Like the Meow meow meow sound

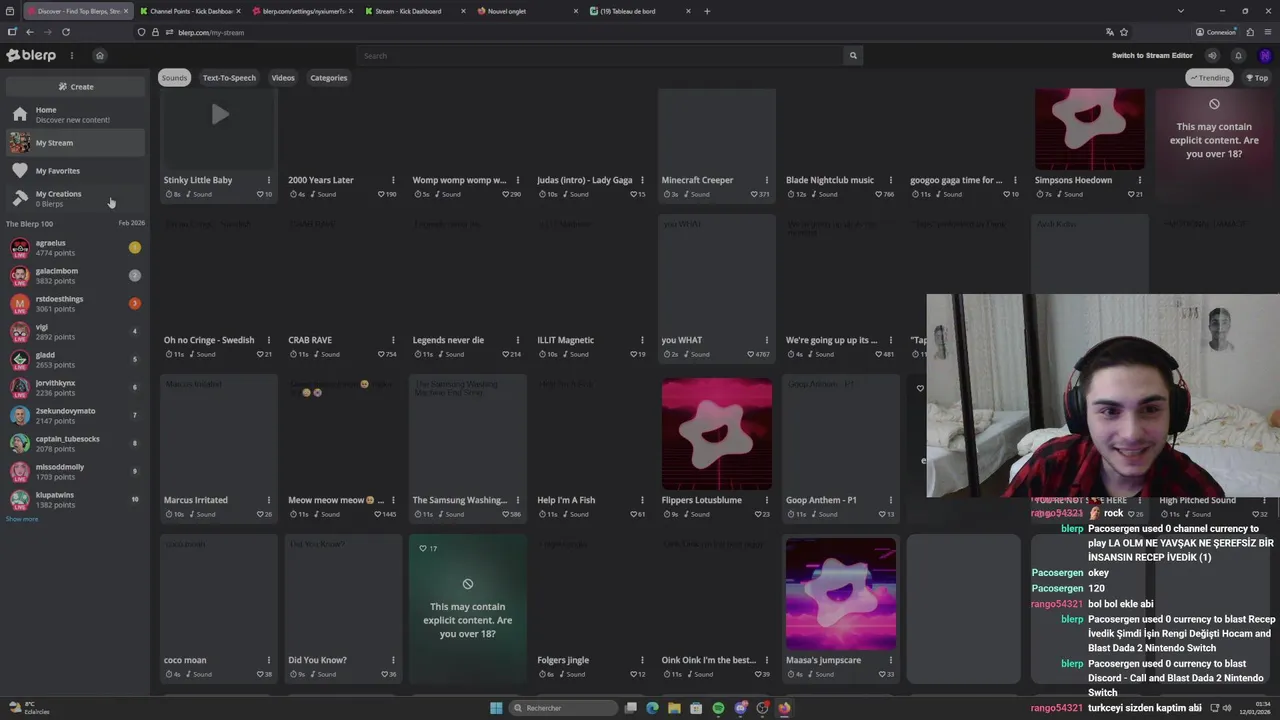click(378, 514)
